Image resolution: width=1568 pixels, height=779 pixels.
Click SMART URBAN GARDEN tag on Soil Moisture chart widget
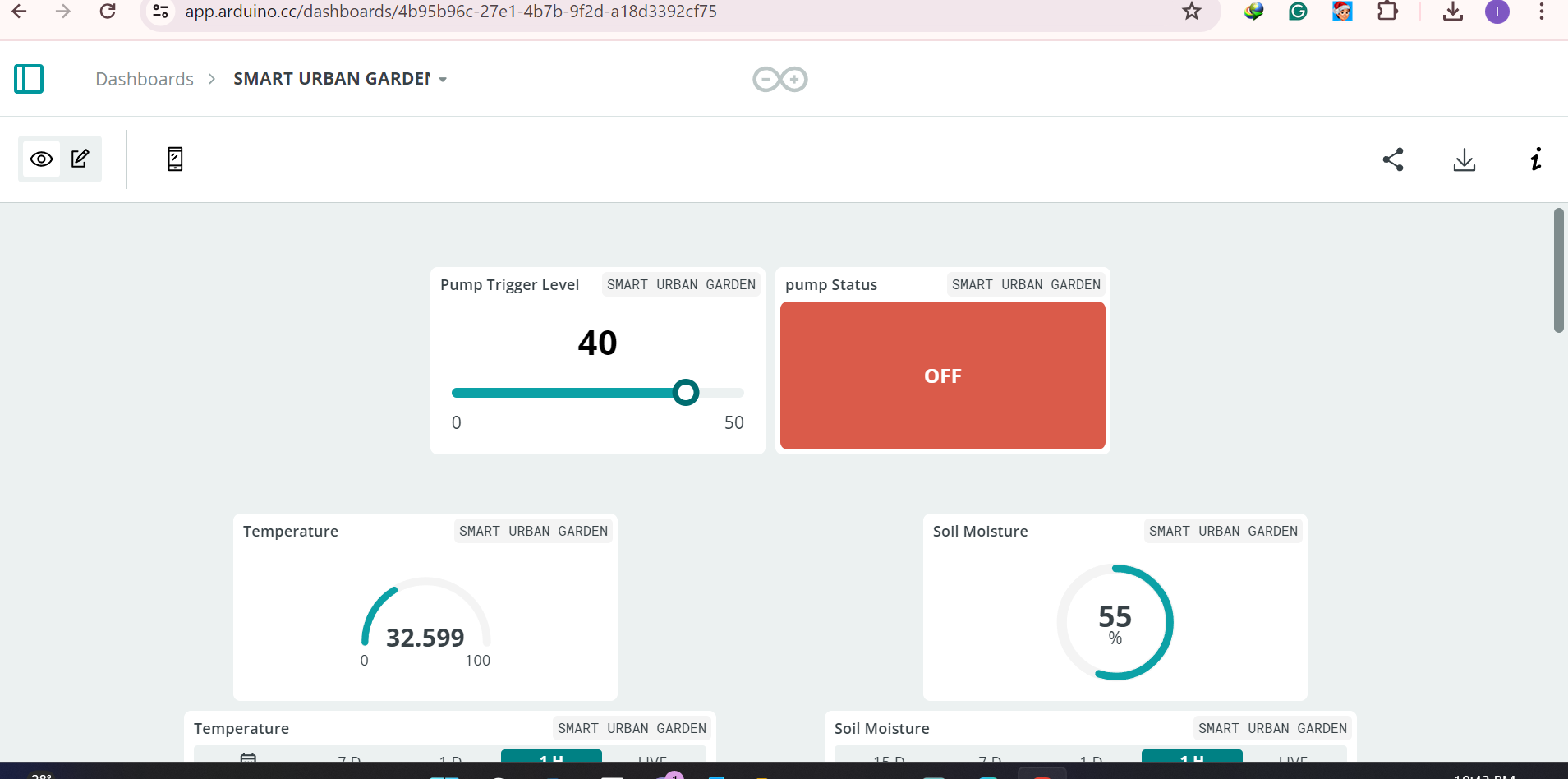pyautogui.click(x=1272, y=728)
